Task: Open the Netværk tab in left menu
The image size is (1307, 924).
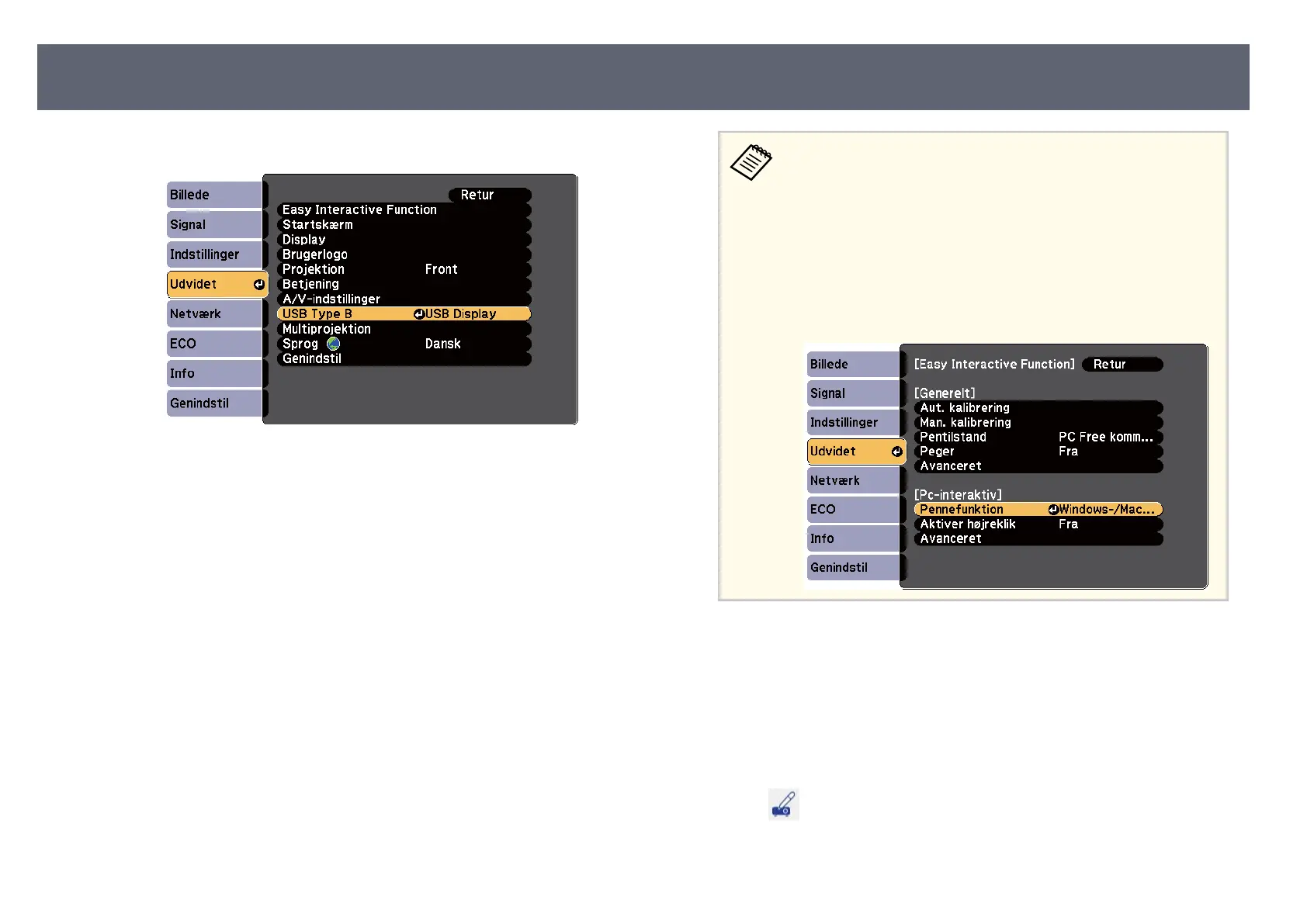Action: coord(214,314)
